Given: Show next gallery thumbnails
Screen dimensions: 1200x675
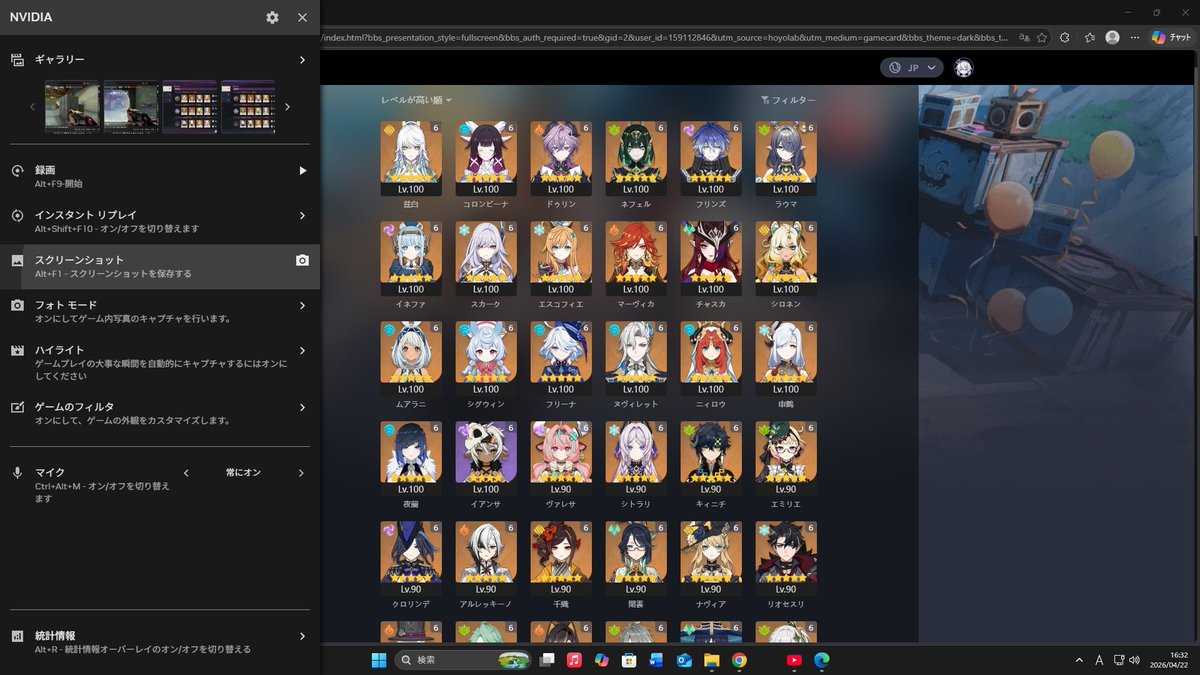Looking at the screenshot, I should tap(288, 107).
